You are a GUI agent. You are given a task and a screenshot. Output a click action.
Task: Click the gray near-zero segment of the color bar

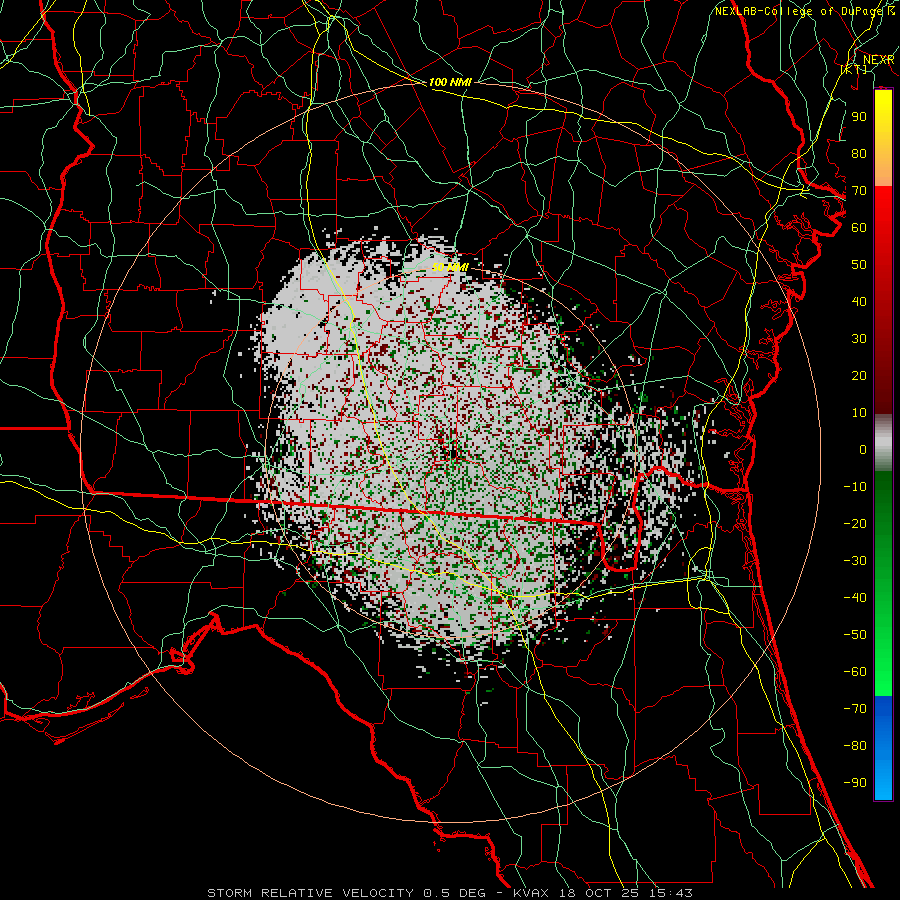(x=883, y=443)
